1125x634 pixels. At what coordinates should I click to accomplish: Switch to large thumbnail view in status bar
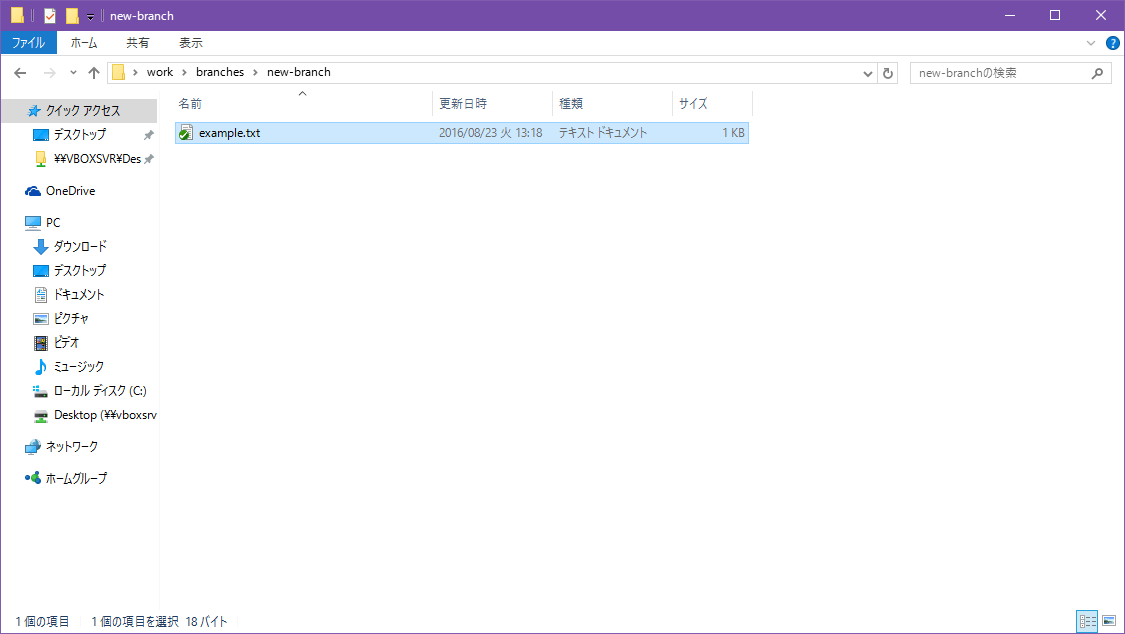[1110, 622]
